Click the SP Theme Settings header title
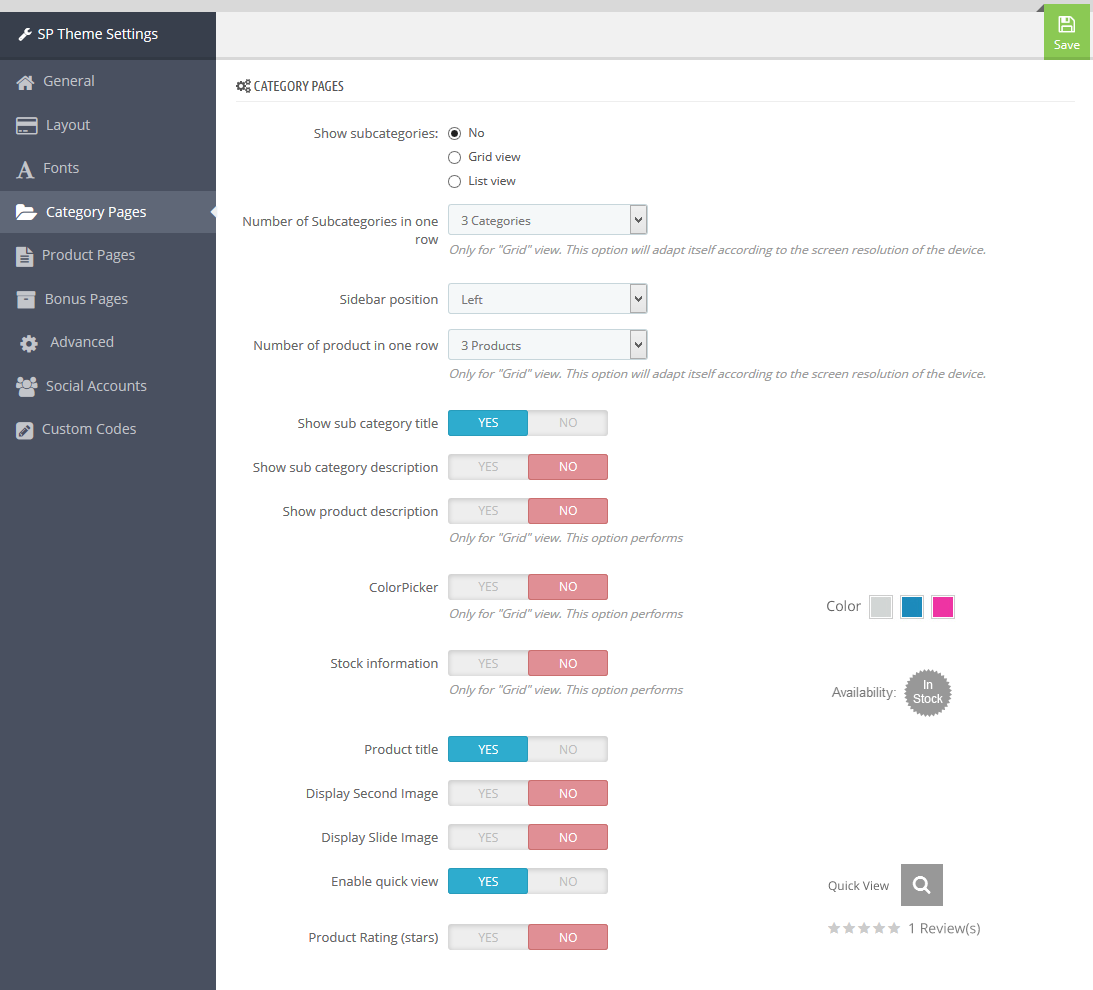 (x=98, y=34)
